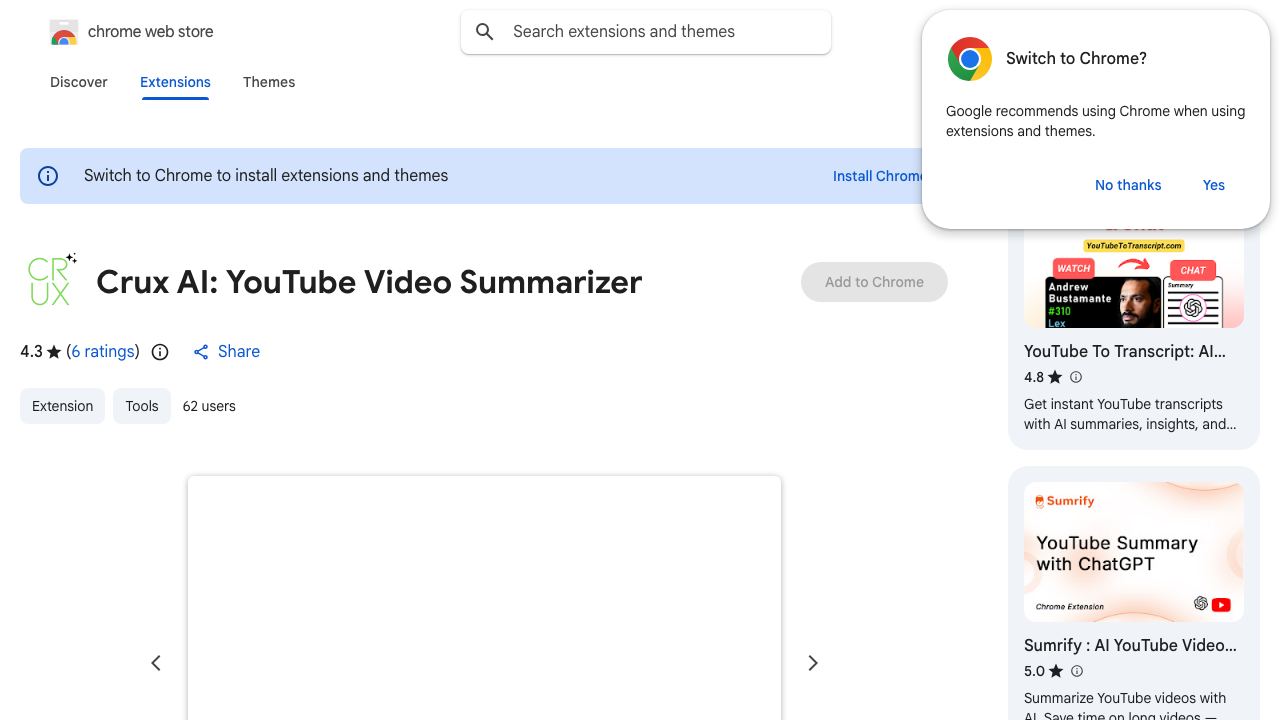Click info icon beside the 5.0 rating
Image resolution: width=1280 pixels, height=720 pixels.
(x=1077, y=671)
